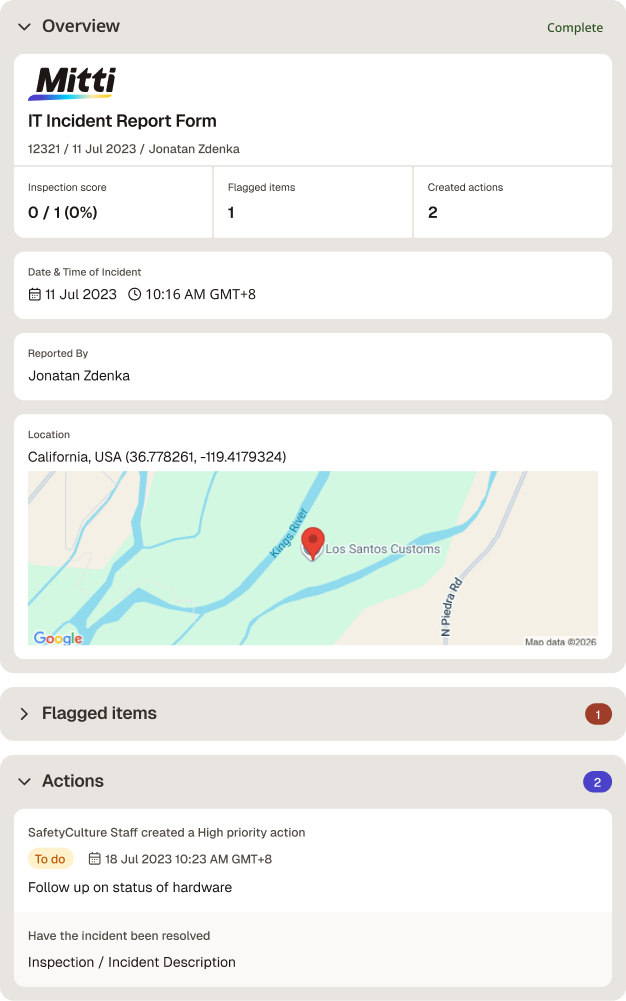Click the Mitti logo
Image resolution: width=626 pixels, height=1001 pixels.
point(72,84)
